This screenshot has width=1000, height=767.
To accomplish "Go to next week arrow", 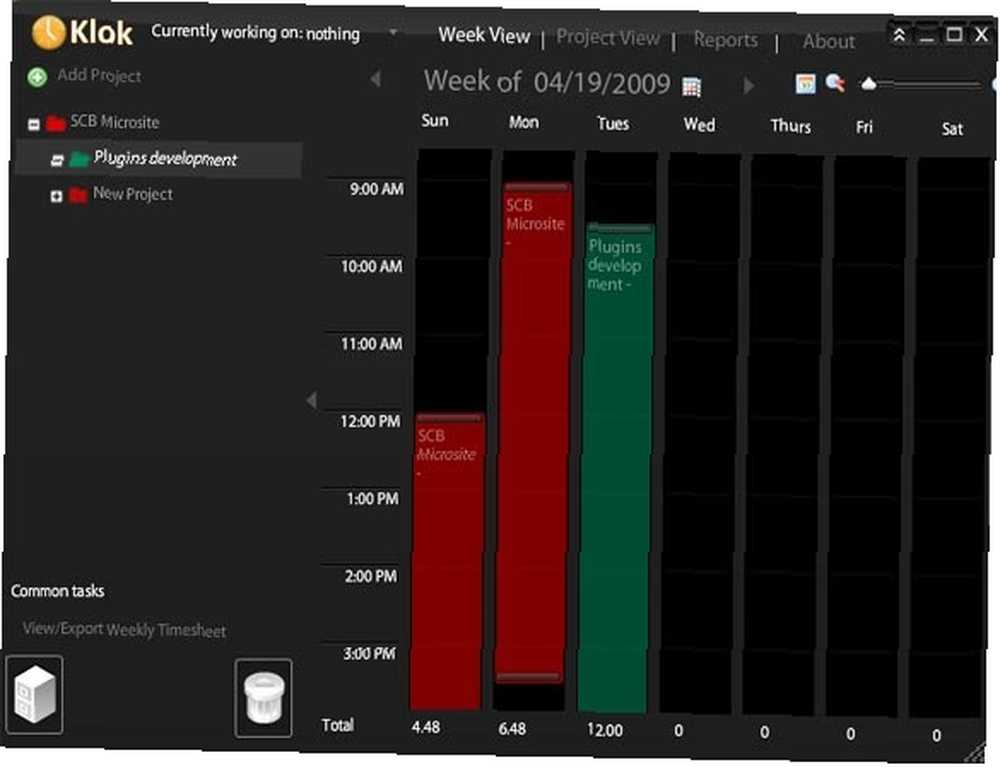I will pyautogui.click(x=749, y=85).
